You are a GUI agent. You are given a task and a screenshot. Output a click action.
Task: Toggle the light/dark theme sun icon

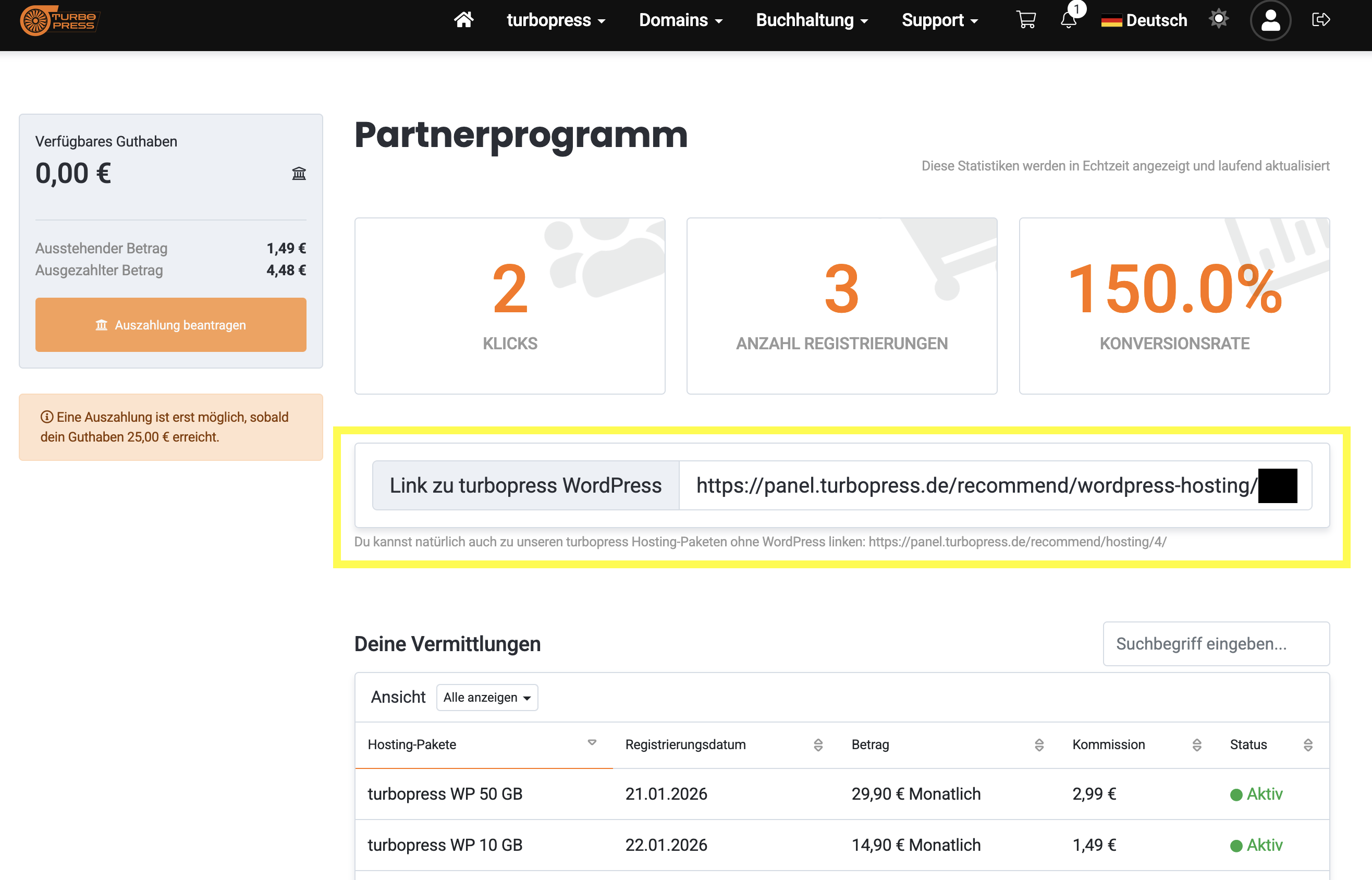click(1218, 19)
